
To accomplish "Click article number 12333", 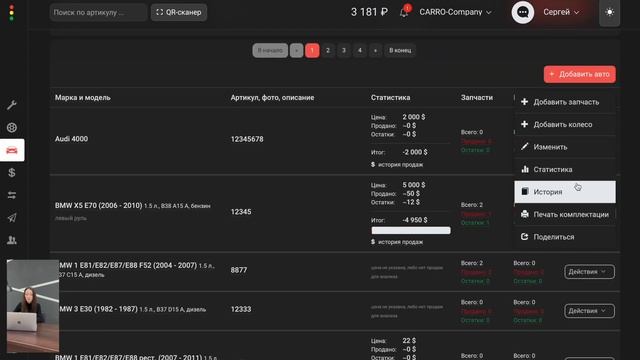I will pos(241,309).
